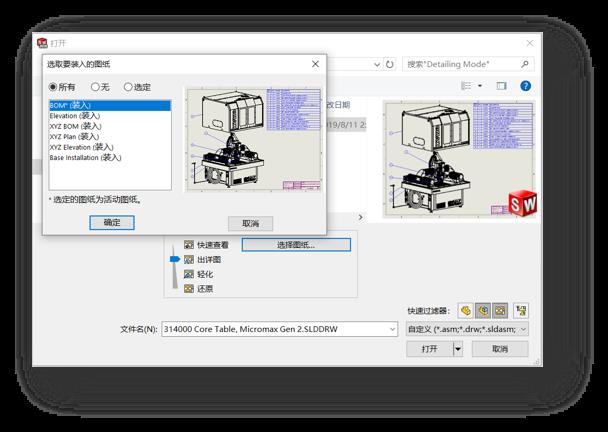Screen dimensions: 608x432
Task: Select the 无 radio button
Action: click(96, 87)
